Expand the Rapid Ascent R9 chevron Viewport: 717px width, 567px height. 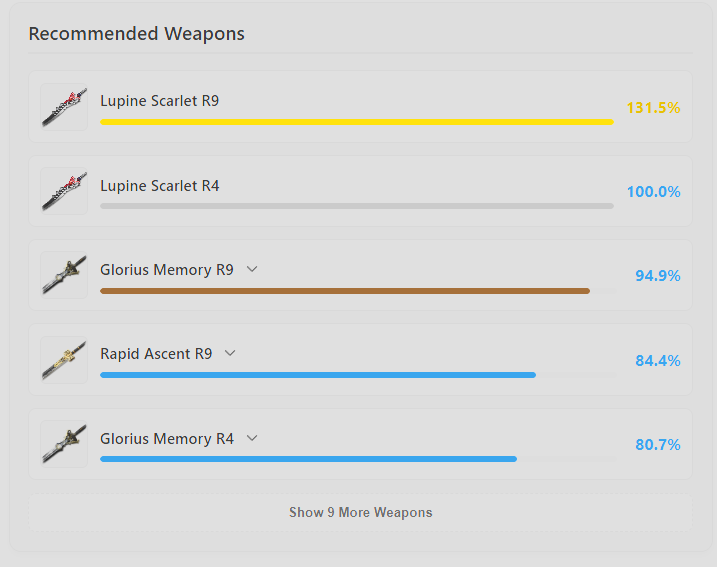pos(230,354)
